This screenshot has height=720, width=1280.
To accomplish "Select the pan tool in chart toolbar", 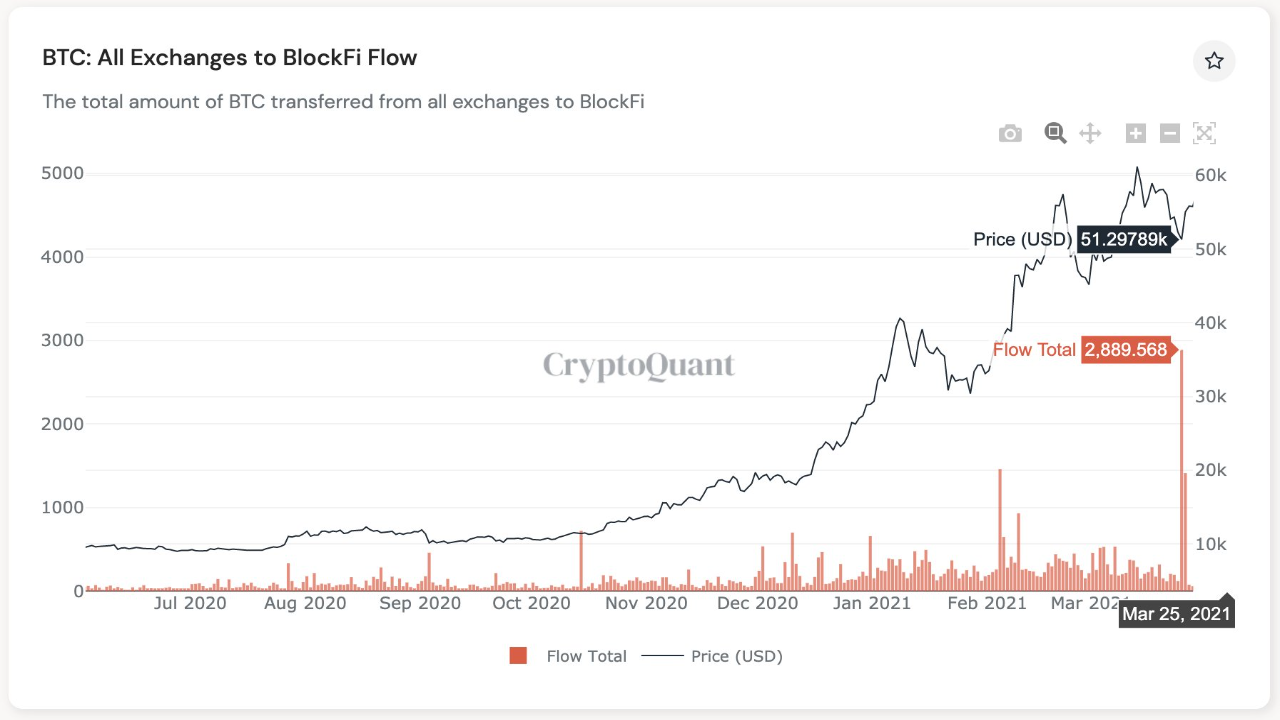I will [x=1090, y=133].
